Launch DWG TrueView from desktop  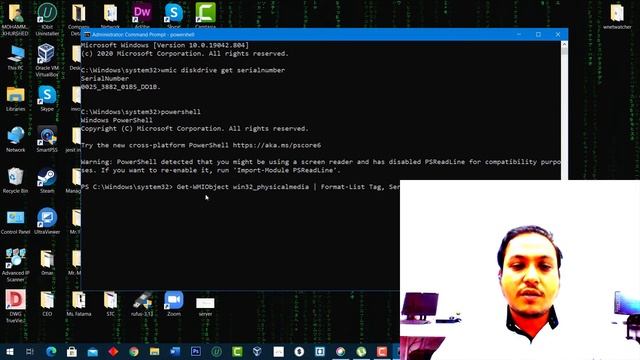click(16, 306)
